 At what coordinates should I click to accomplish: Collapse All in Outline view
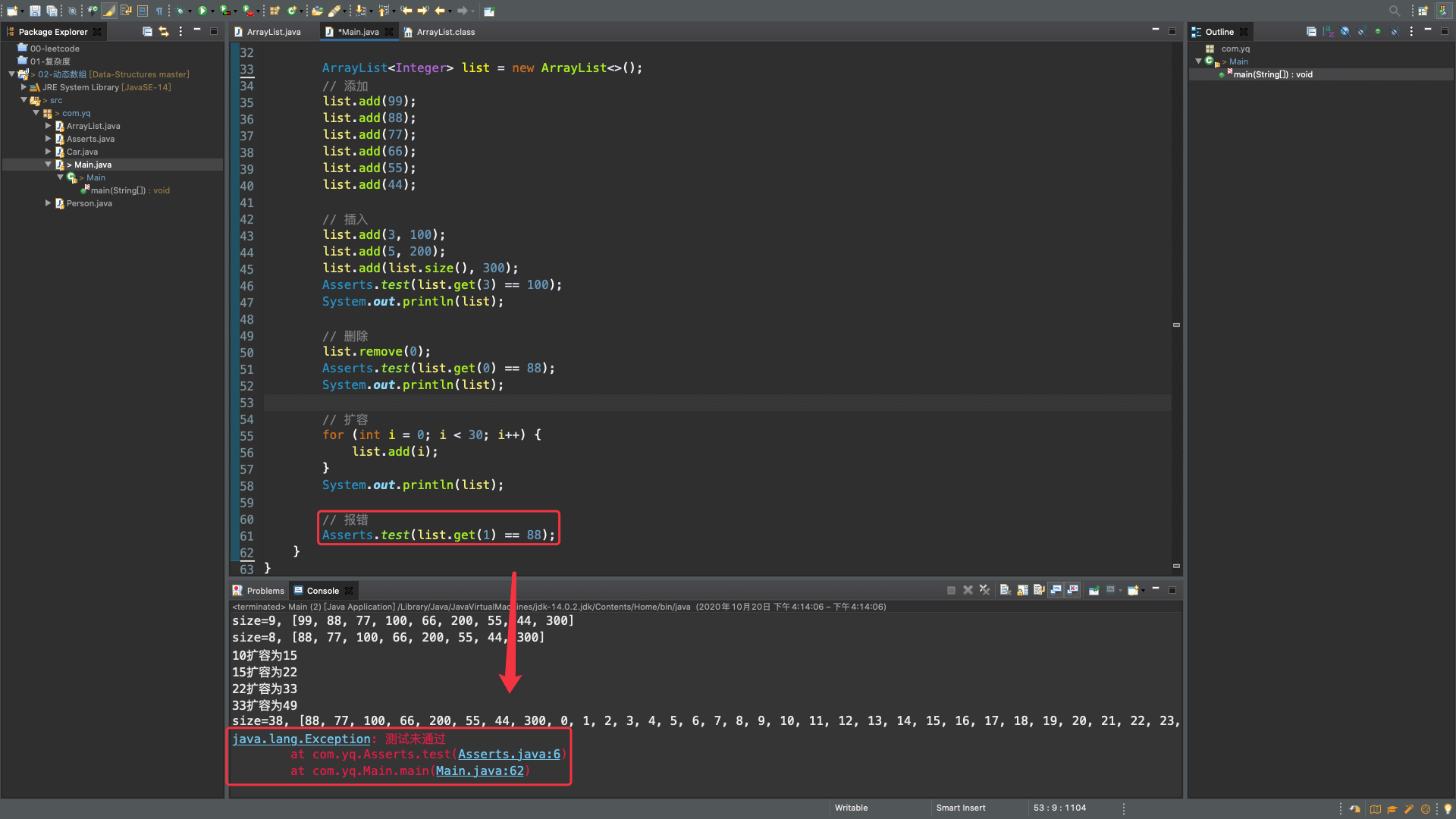point(1312,31)
